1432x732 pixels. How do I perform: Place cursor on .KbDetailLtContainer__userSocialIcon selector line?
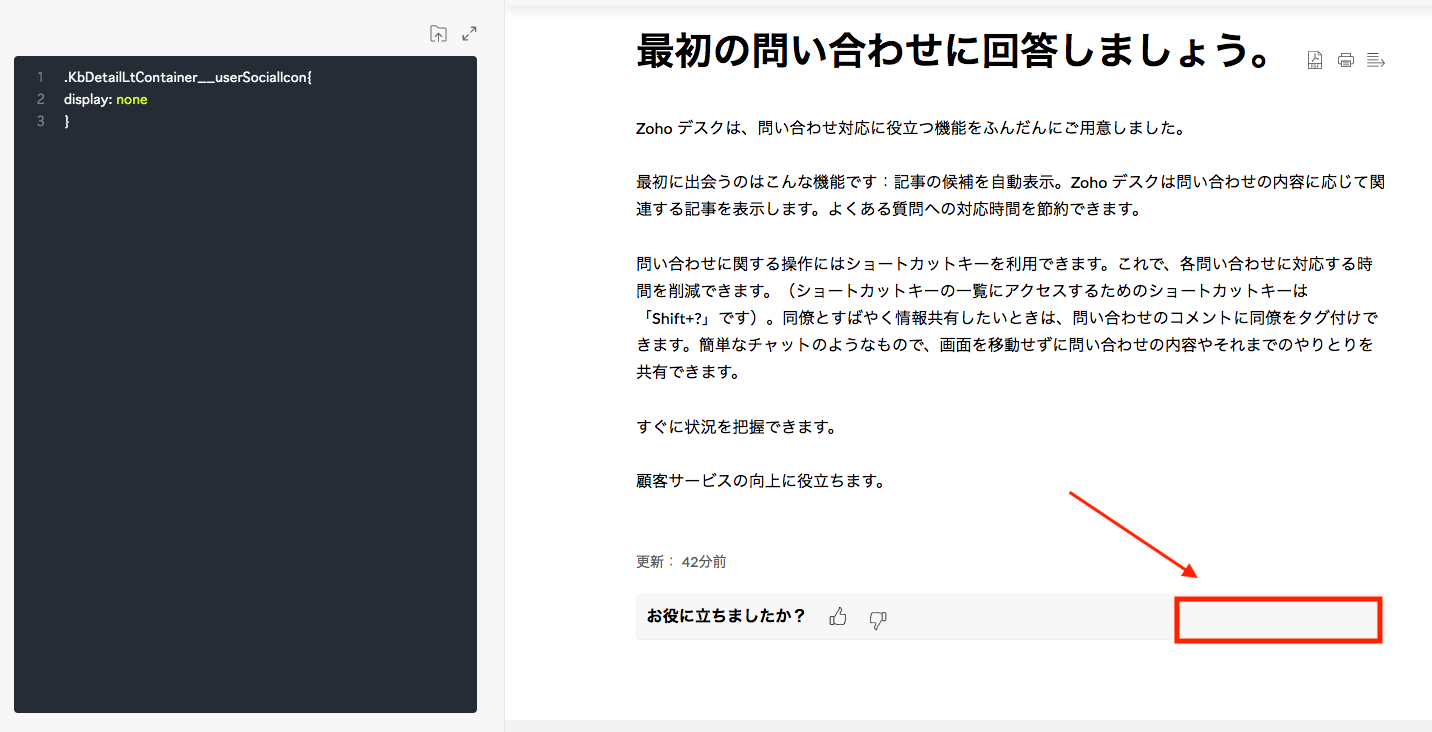(188, 77)
